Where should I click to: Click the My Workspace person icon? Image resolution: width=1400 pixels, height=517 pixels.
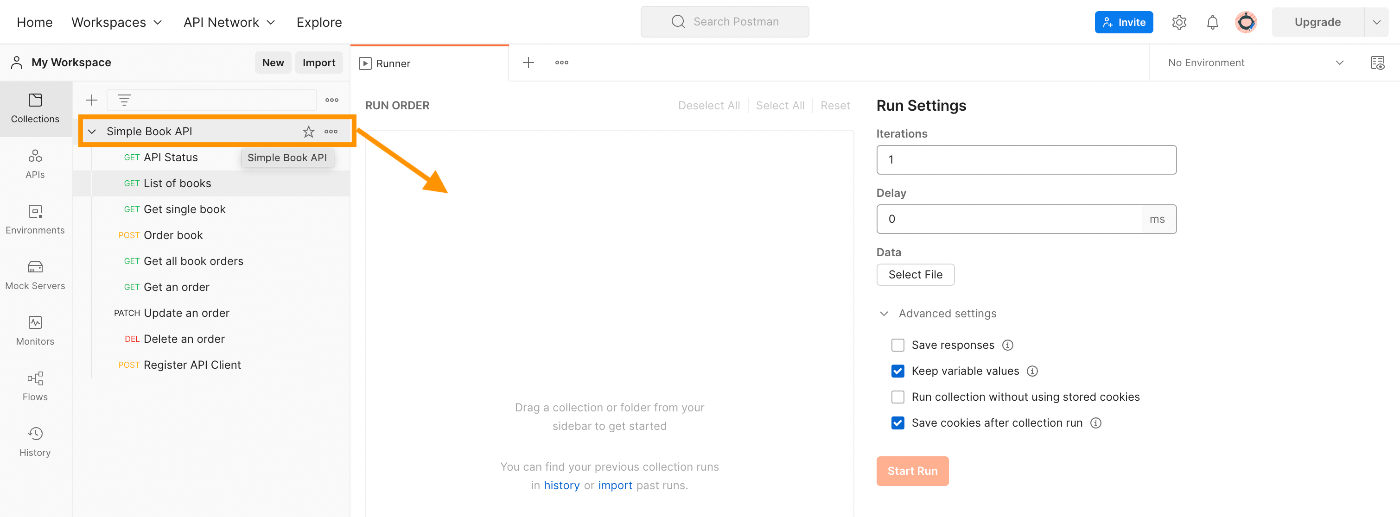(x=17, y=62)
